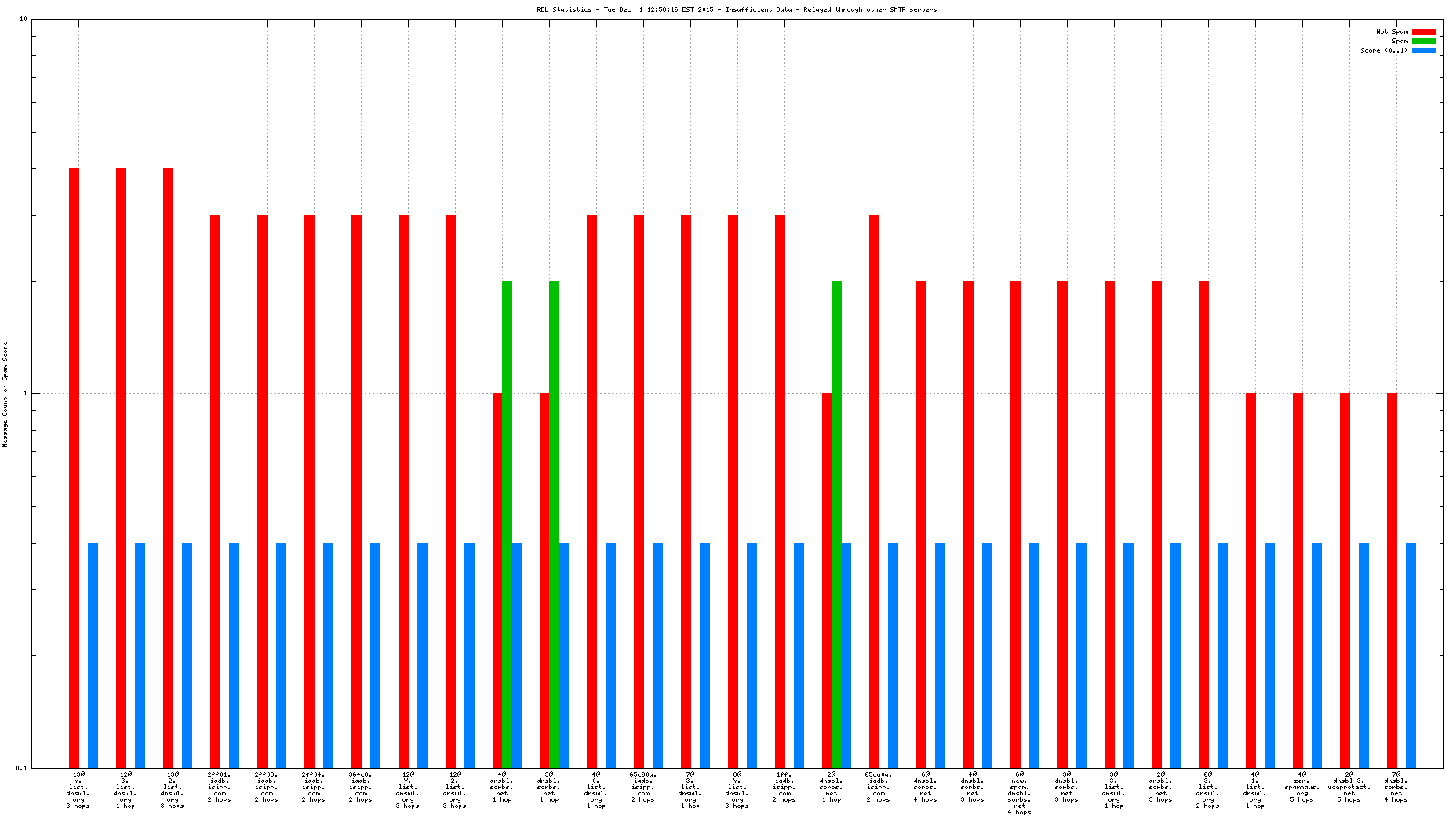Click the first green Spam bar from left
The height and width of the screenshot is (819, 1456).
[507, 523]
